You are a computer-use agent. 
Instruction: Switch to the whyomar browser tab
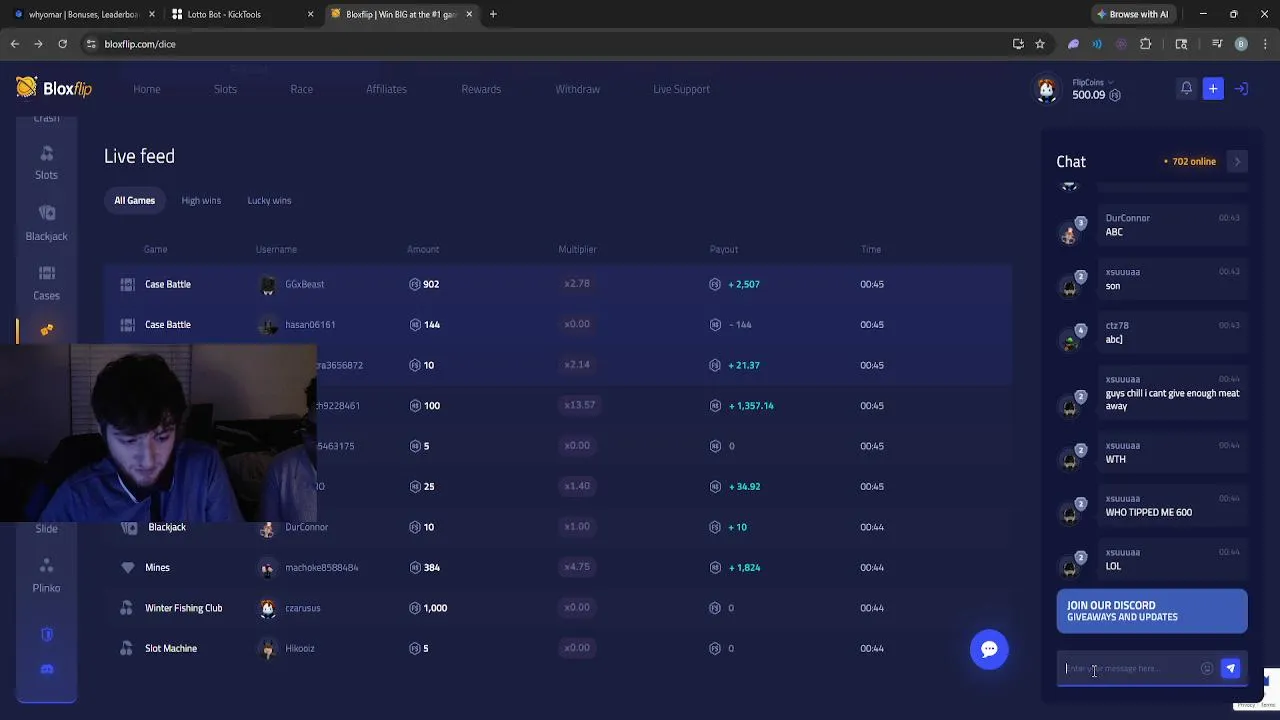point(82,14)
